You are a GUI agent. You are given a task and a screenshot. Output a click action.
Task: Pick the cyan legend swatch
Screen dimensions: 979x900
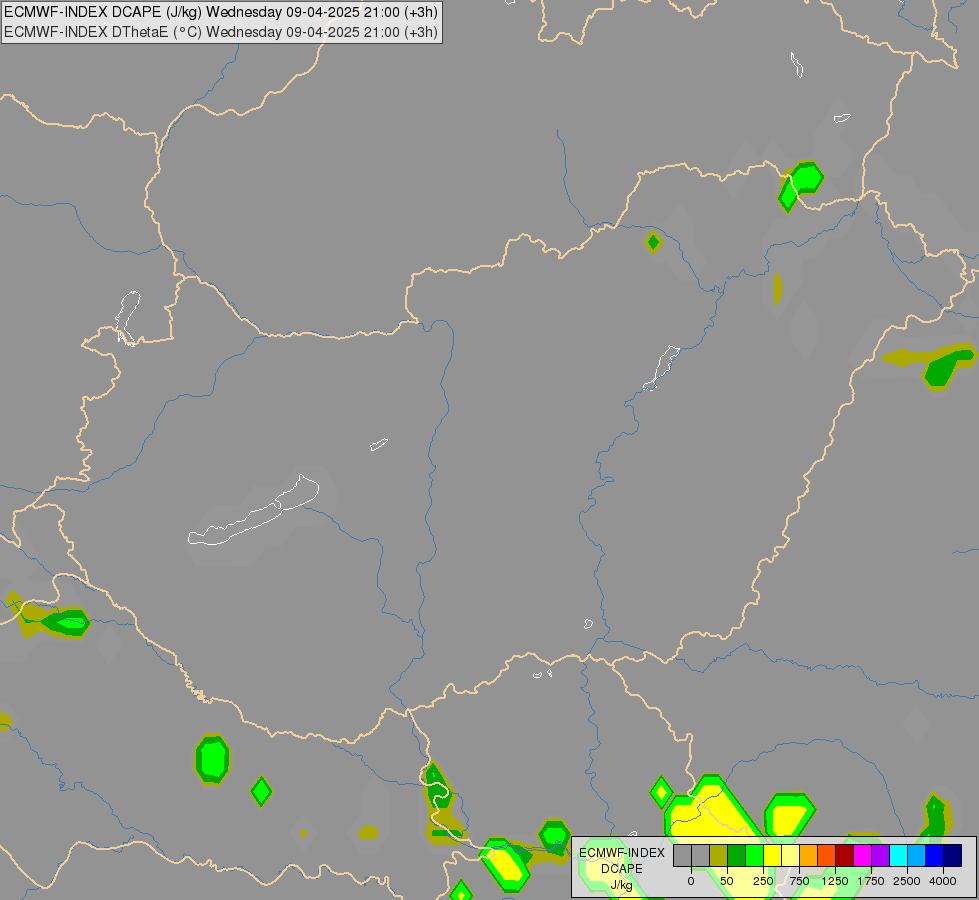(x=898, y=855)
